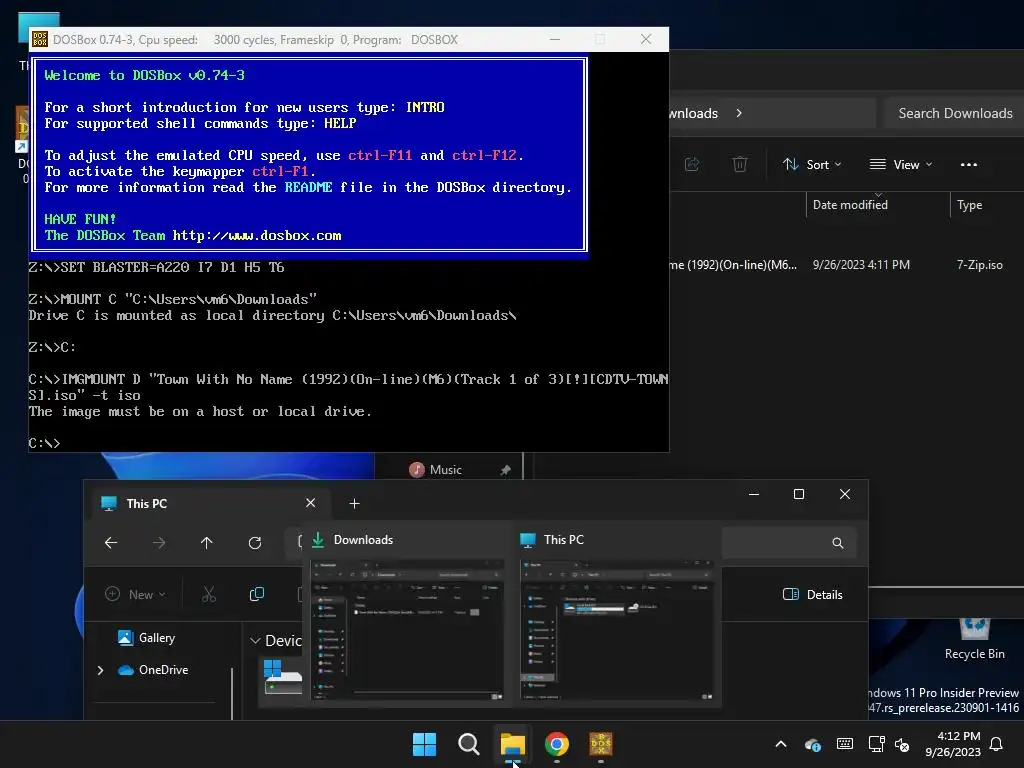Click the network display tray icon

pos(876,744)
